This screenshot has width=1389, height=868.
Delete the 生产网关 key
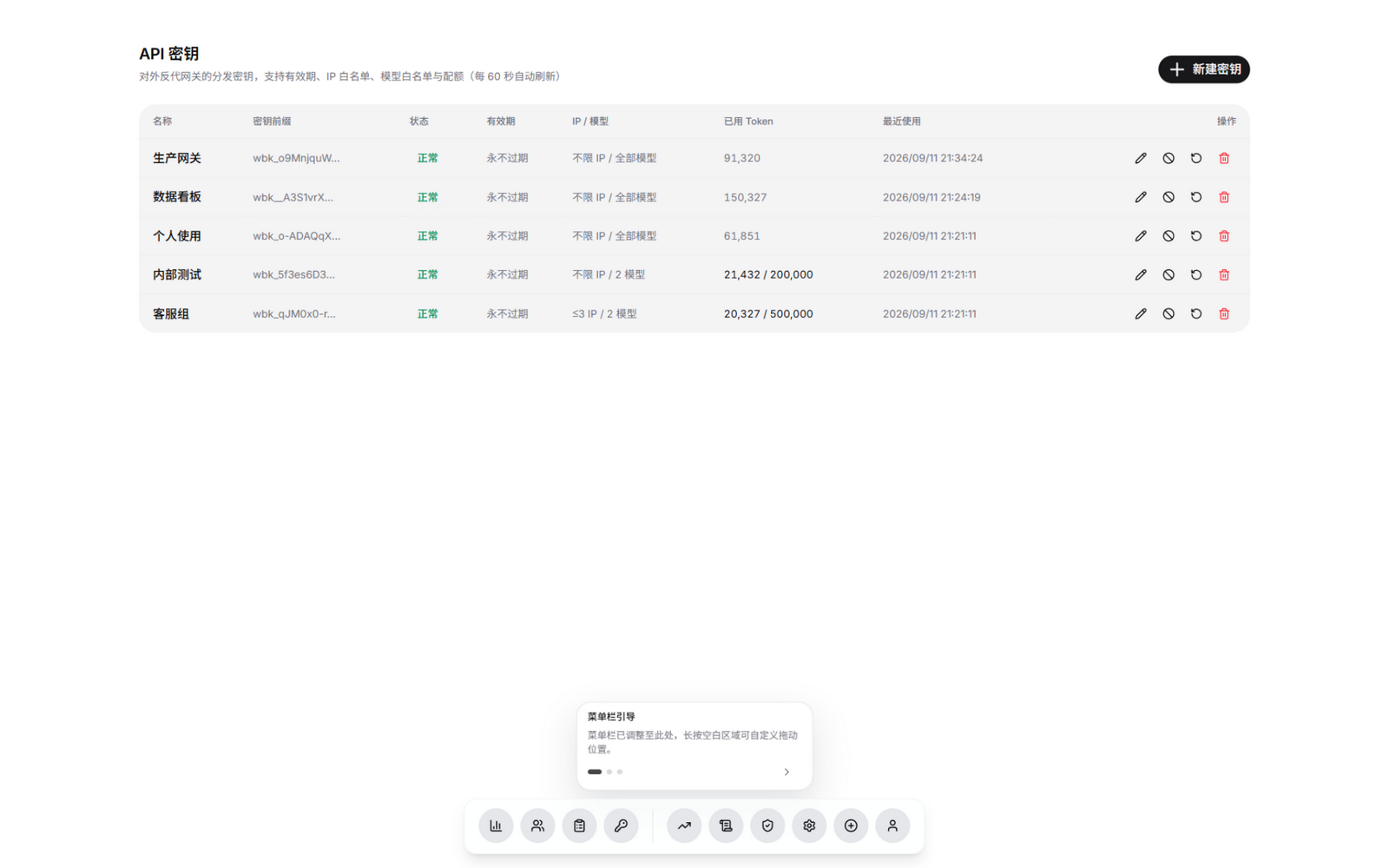pyautogui.click(x=1224, y=158)
